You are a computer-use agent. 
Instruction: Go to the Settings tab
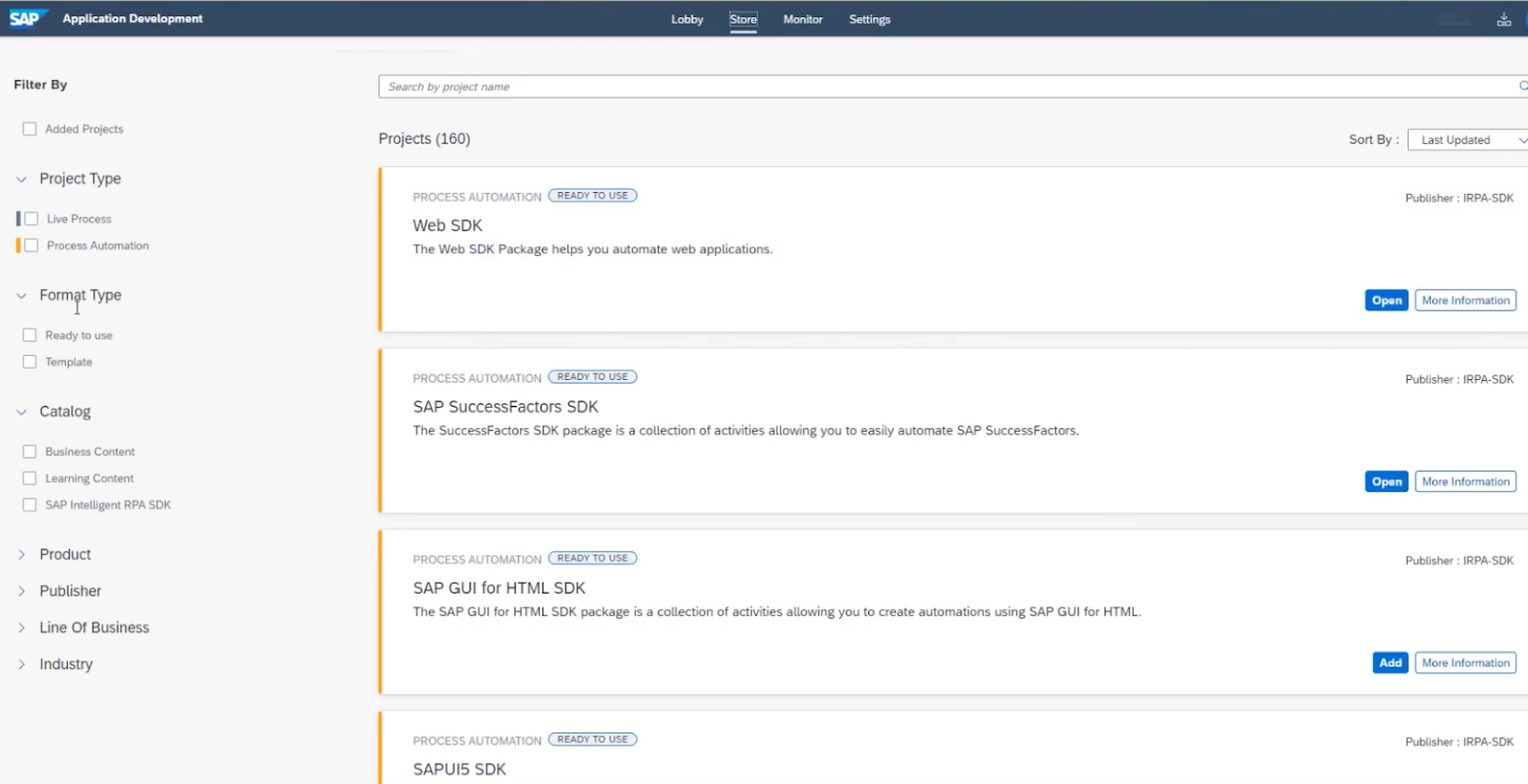click(x=869, y=19)
